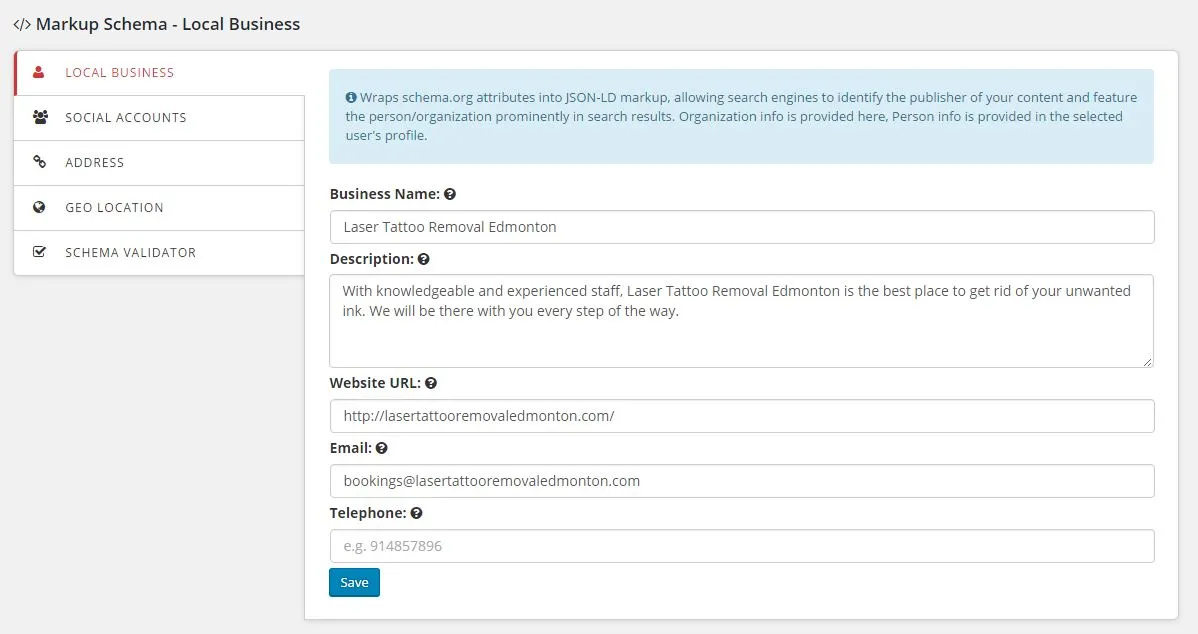Save the local business settings
This screenshot has width=1198, height=634.
point(355,583)
